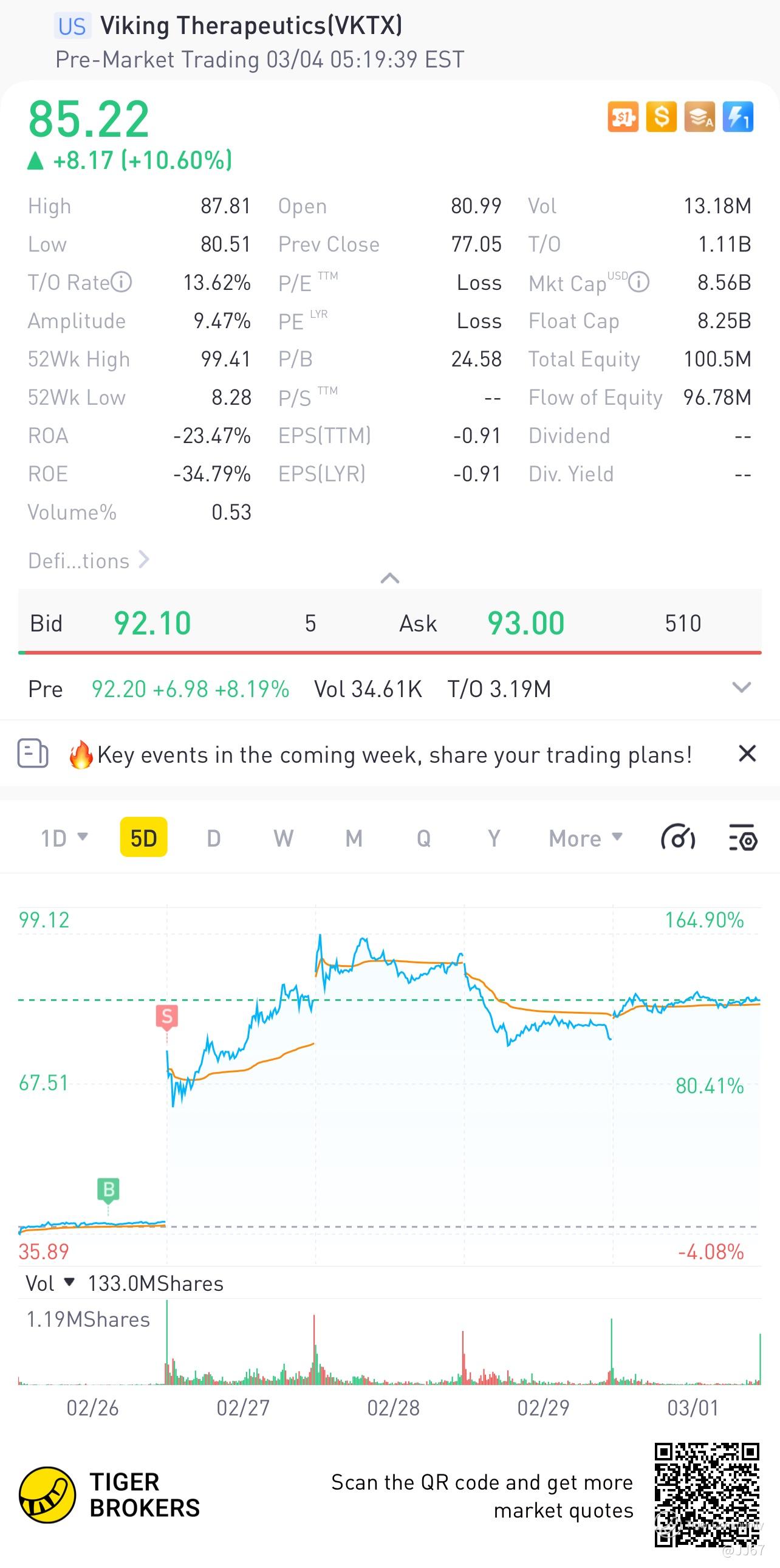This screenshot has height=1568, width=780.
Task: Dismiss the key events banner
Action: (747, 754)
